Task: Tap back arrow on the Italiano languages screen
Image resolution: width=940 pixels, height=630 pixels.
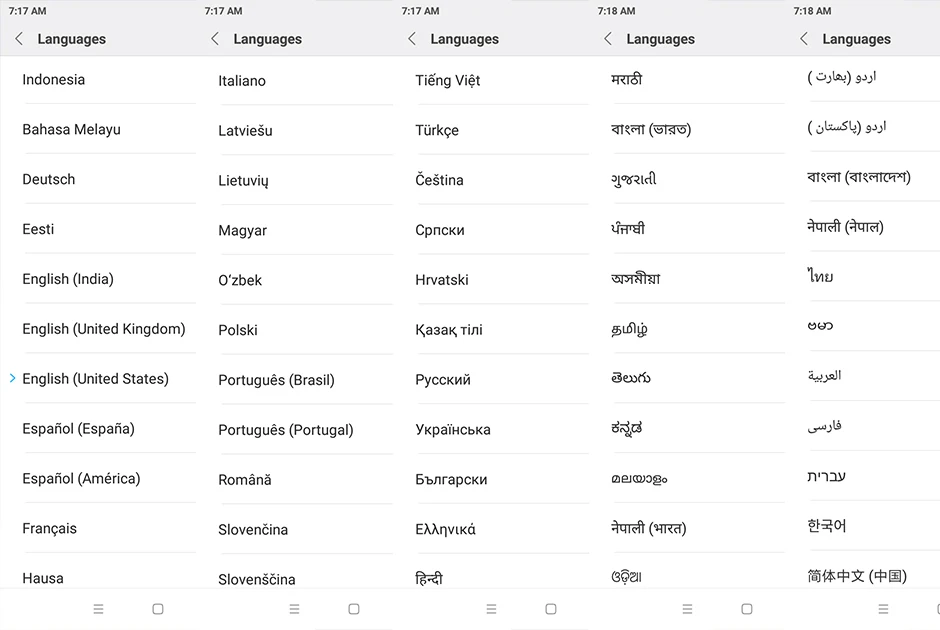Action: 215,39
